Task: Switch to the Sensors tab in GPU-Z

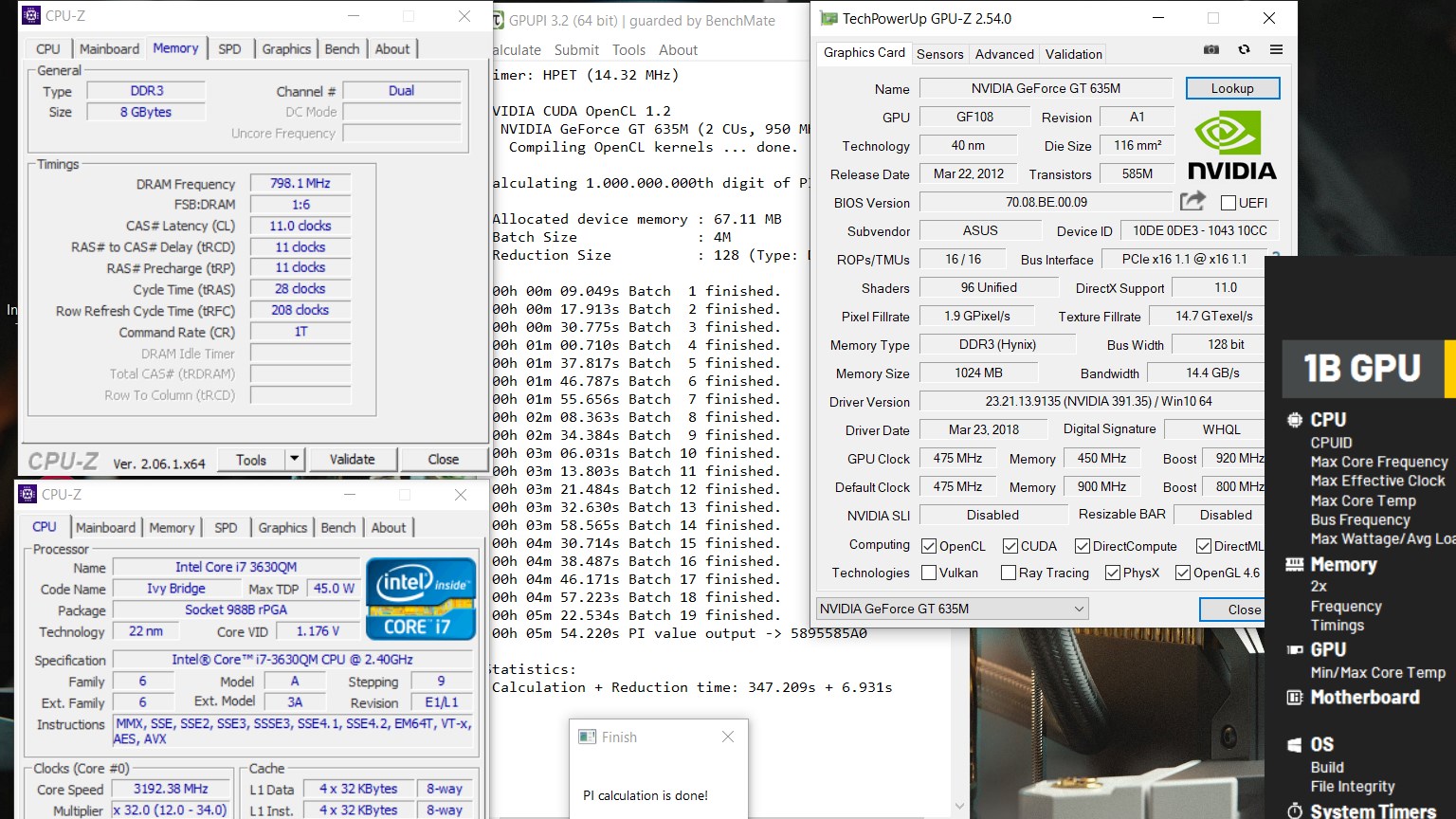Action: 939,54
